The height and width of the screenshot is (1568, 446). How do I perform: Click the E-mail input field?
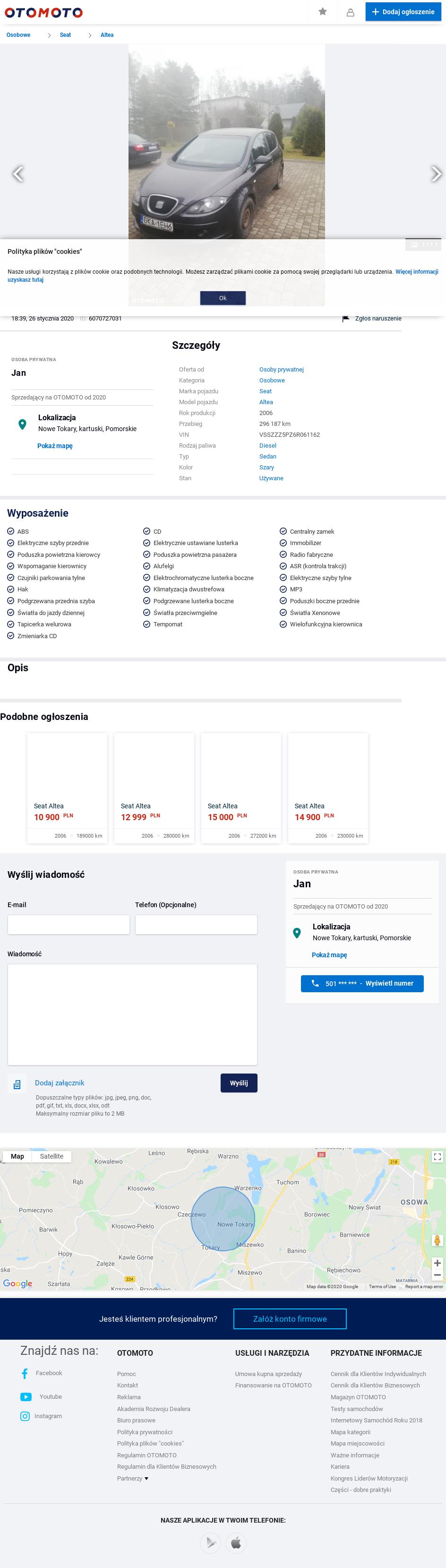click(69, 925)
